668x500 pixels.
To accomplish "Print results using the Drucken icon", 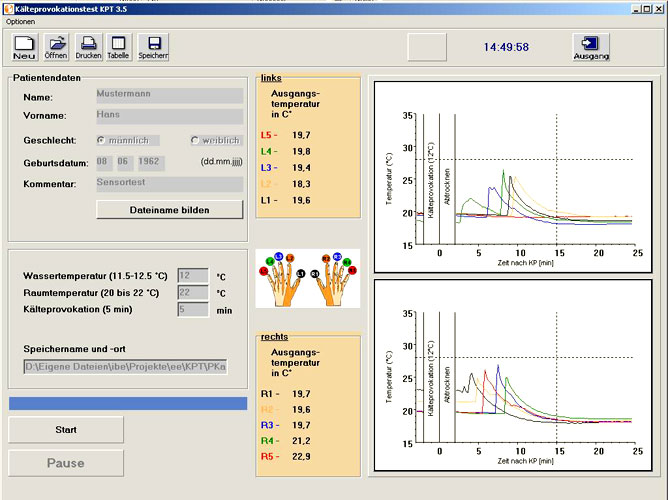I will 88,46.
